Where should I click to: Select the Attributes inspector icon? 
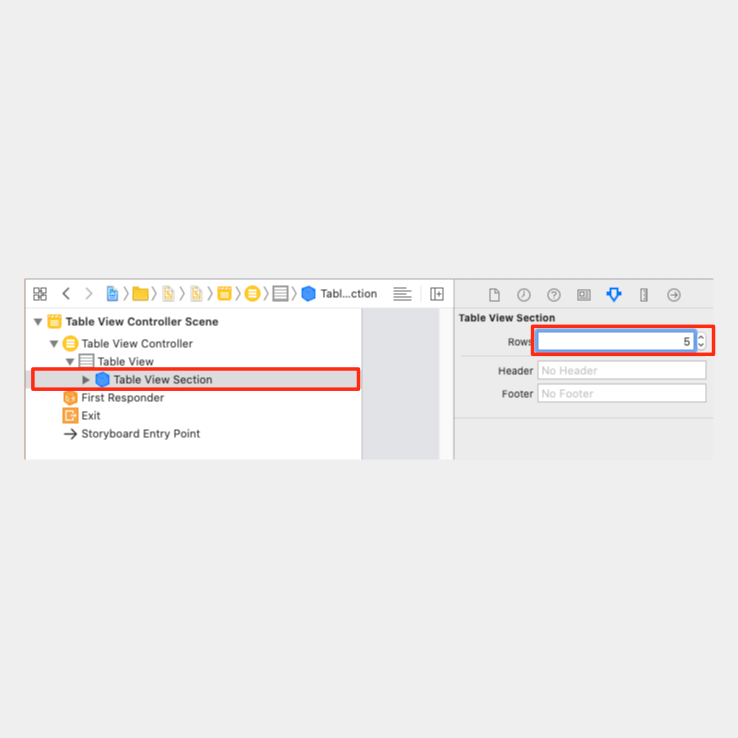(x=614, y=295)
